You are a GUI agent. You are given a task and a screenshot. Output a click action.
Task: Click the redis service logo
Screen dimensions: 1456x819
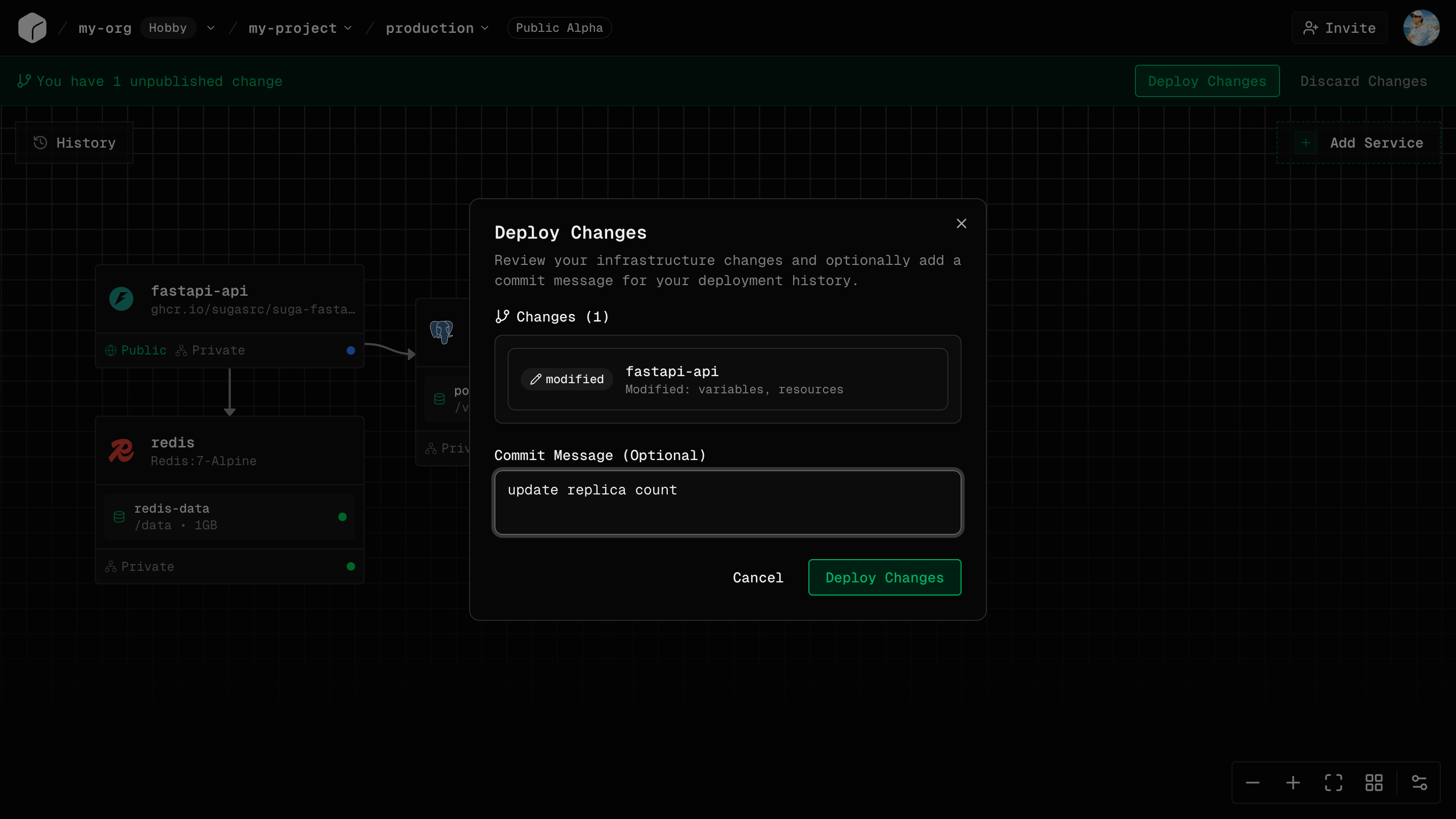click(x=121, y=450)
